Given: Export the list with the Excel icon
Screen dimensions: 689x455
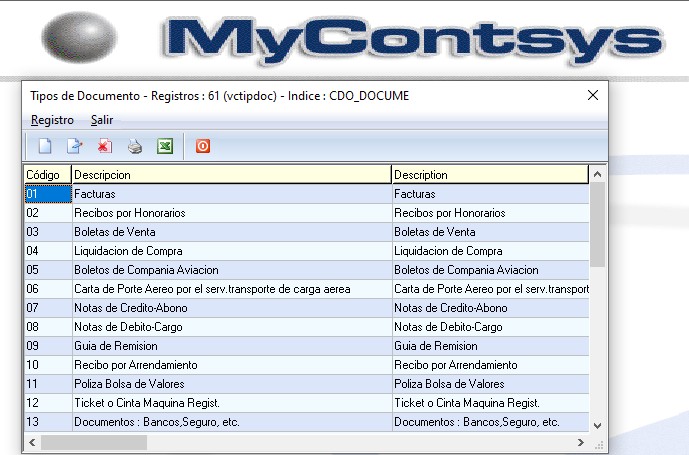Looking at the screenshot, I should 165,146.
